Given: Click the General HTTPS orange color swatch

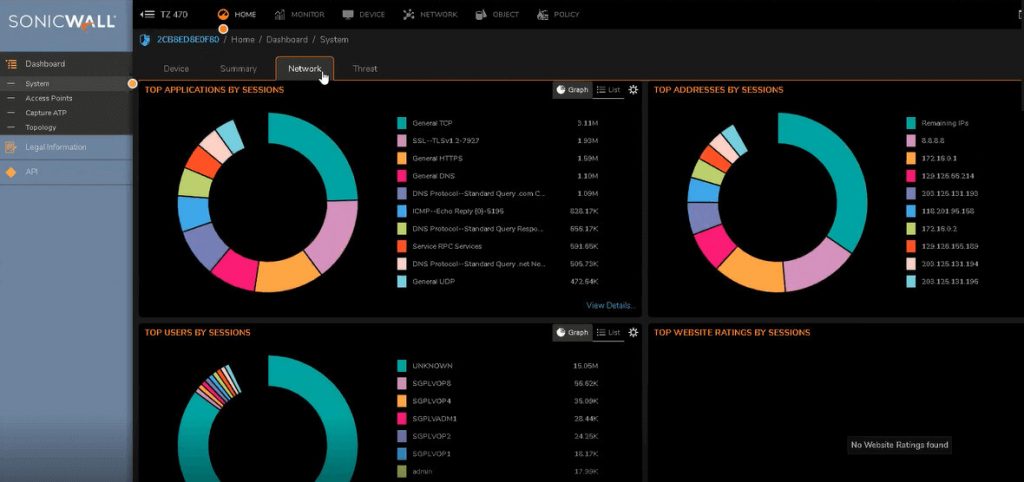Looking at the screenshot, I should click(402, 158).
